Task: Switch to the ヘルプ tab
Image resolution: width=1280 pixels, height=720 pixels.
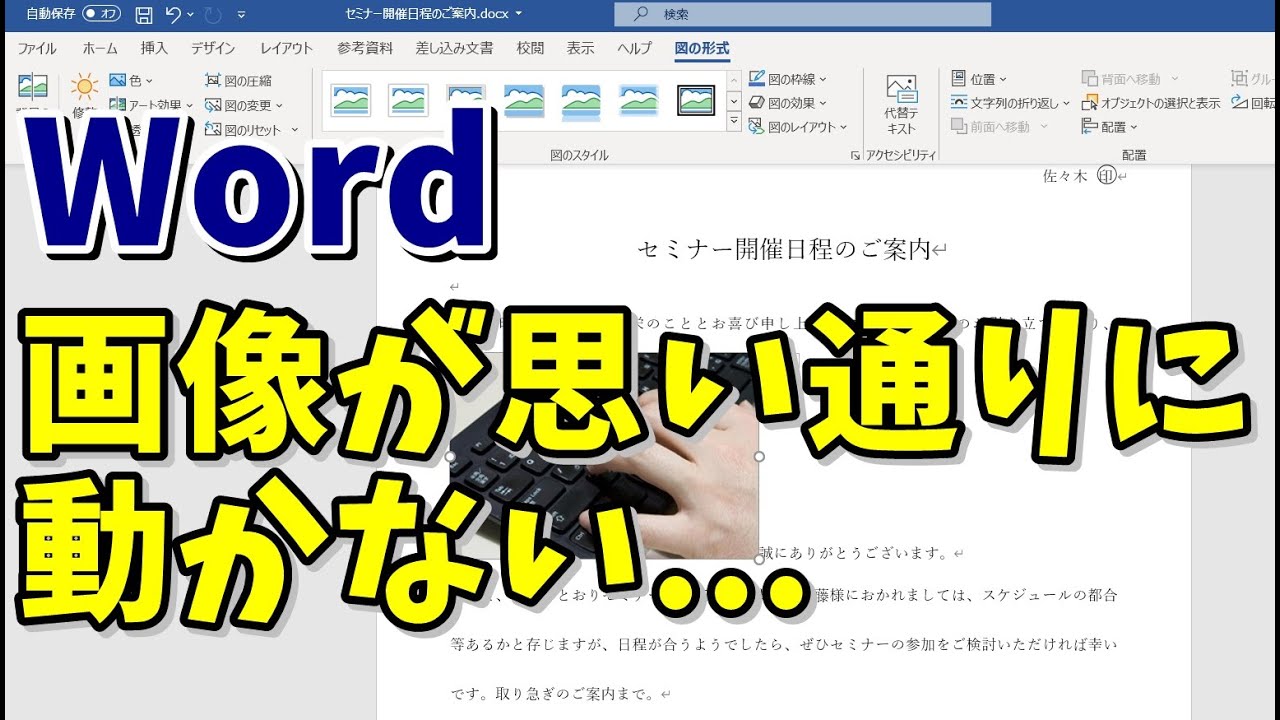Action: coord(635,48)
